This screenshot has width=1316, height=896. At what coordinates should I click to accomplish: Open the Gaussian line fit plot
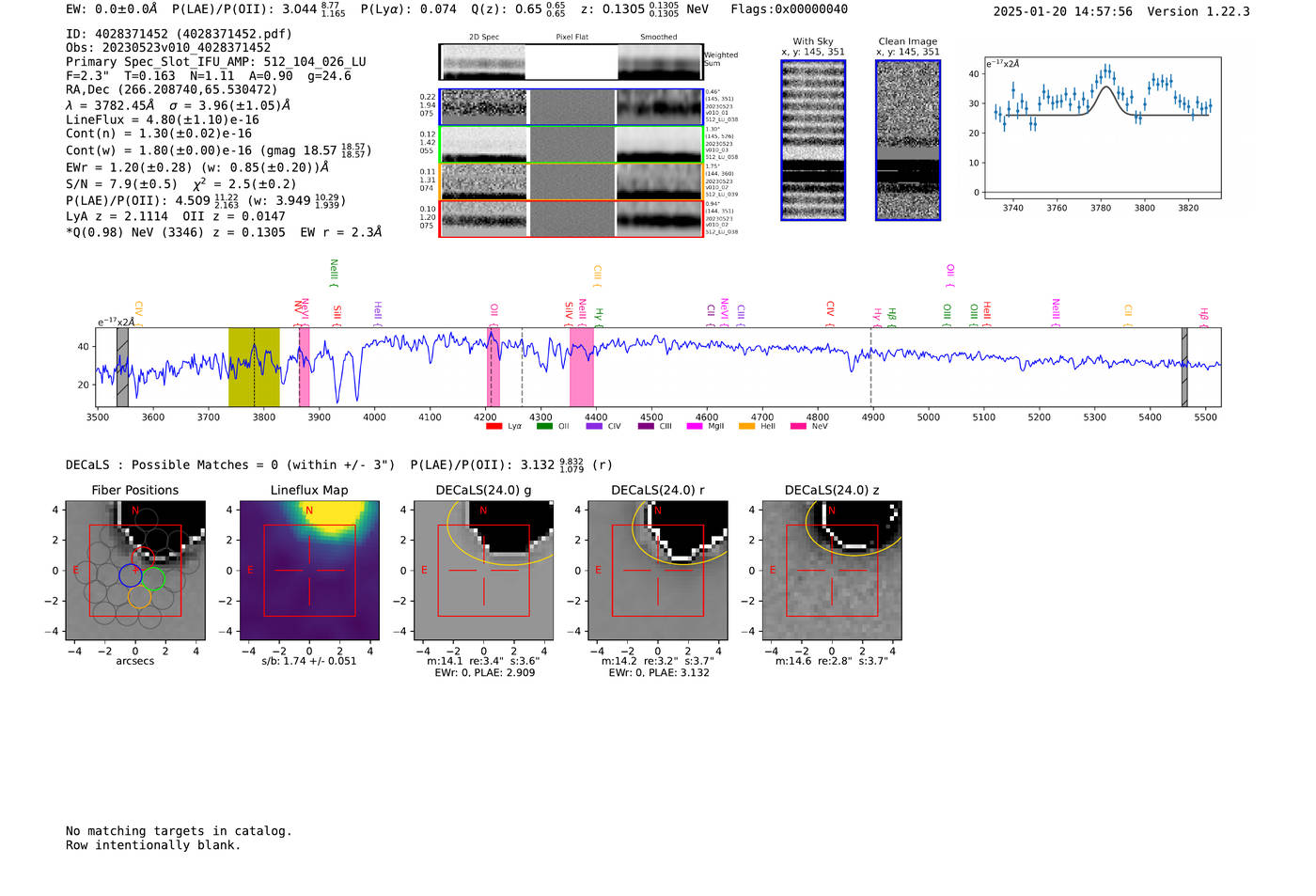1102,128
